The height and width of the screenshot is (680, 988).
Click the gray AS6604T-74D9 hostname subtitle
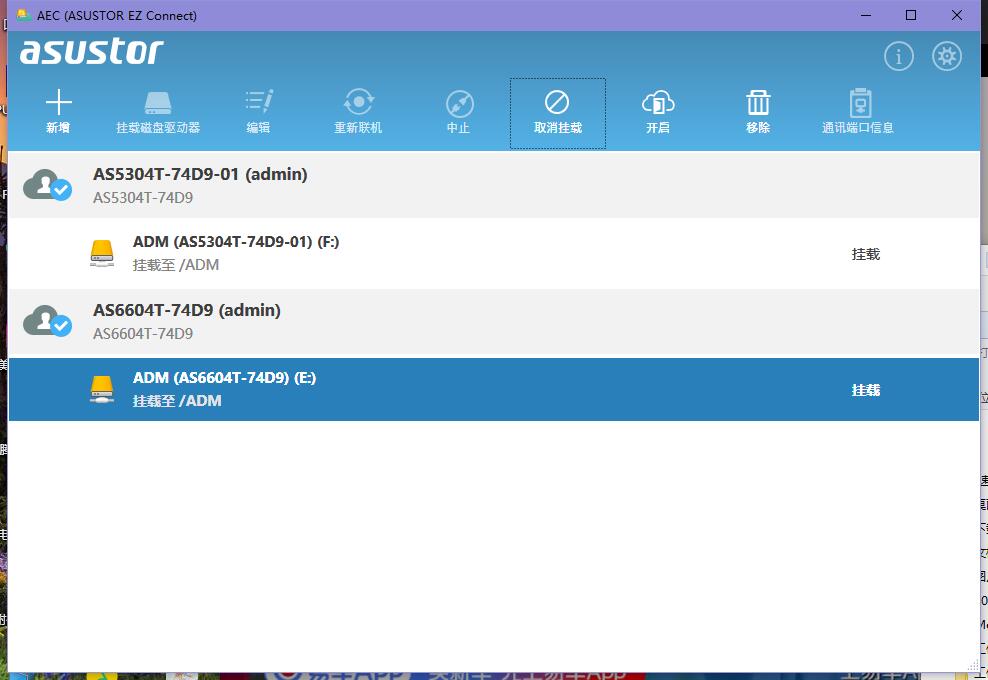click(143, 334)
